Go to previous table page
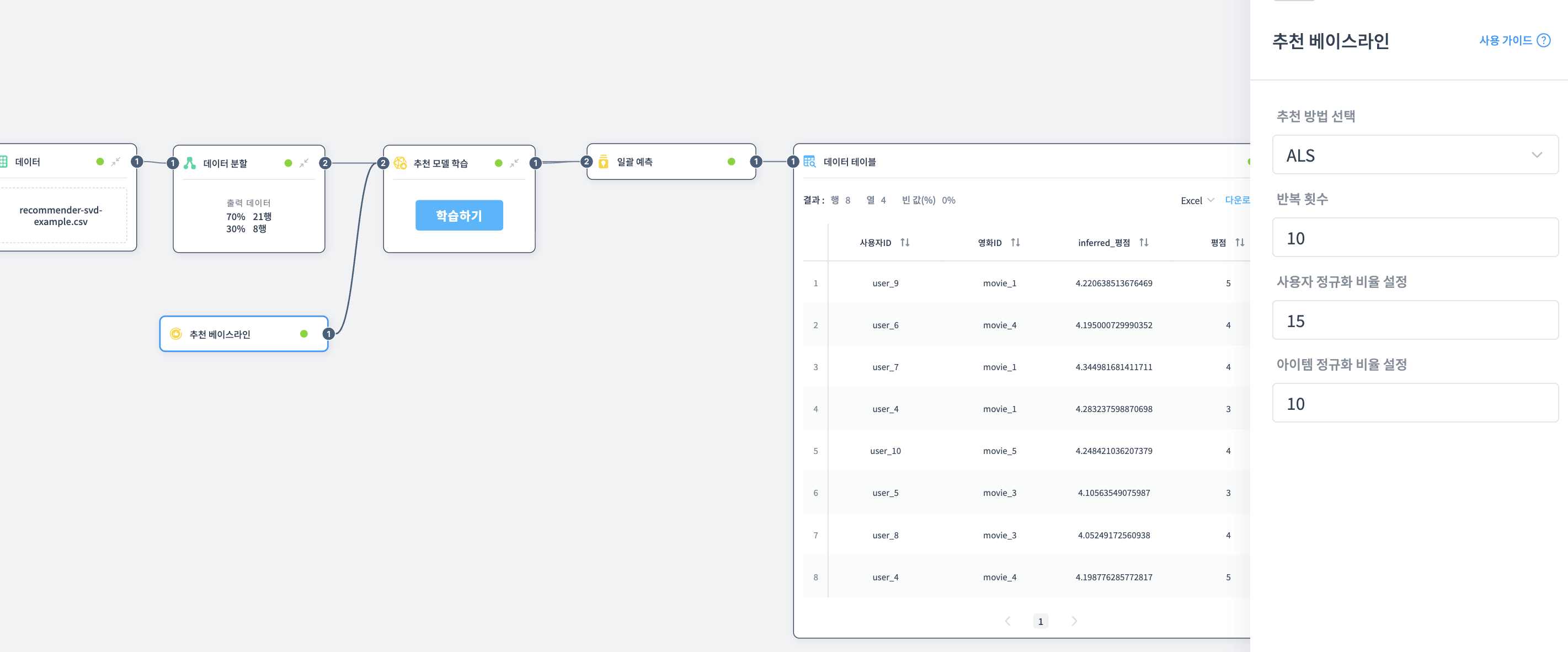1568x652 pixels. 1007,621
